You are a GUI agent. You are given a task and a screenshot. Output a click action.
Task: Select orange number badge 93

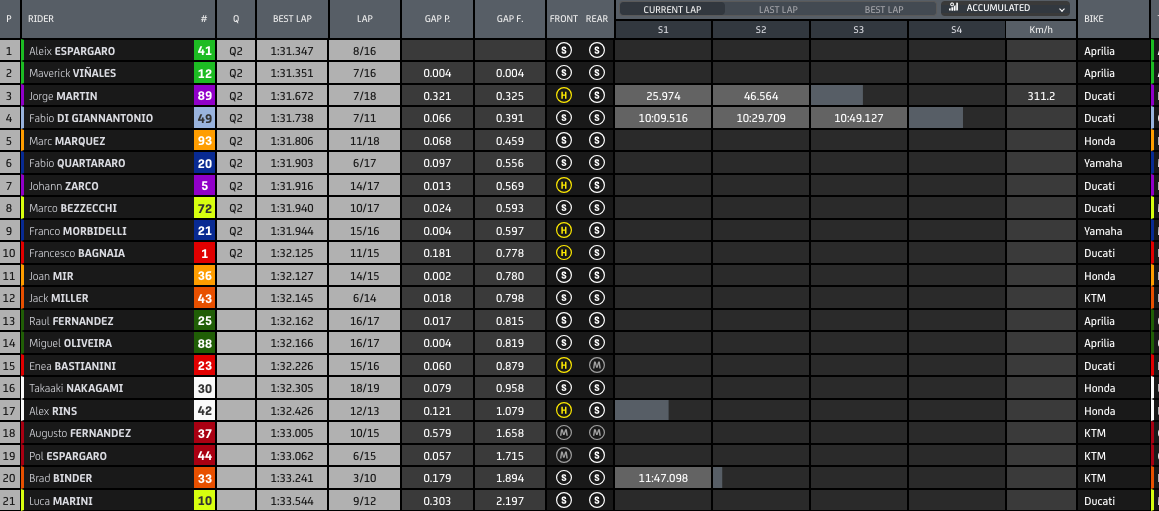[x=205, y=141]
